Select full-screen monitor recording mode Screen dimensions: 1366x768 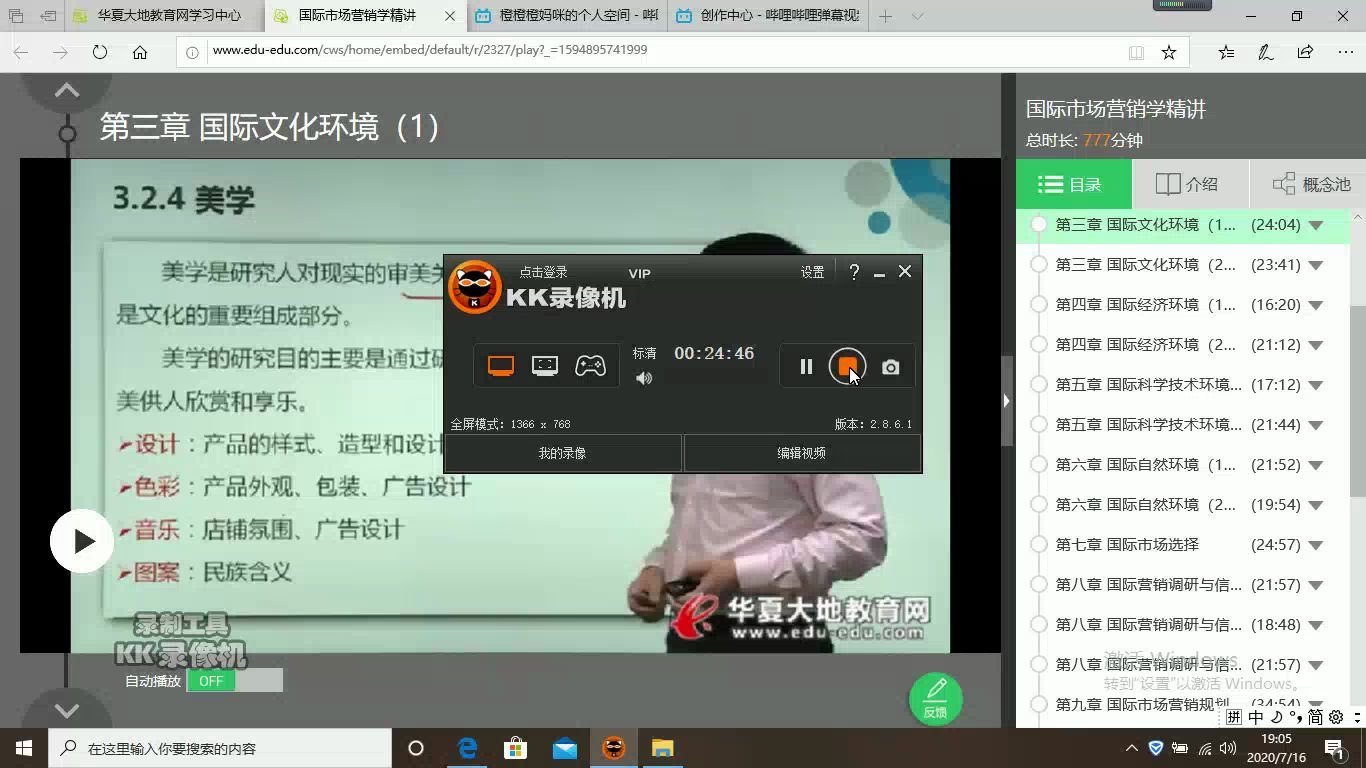[x=501, y=366]
